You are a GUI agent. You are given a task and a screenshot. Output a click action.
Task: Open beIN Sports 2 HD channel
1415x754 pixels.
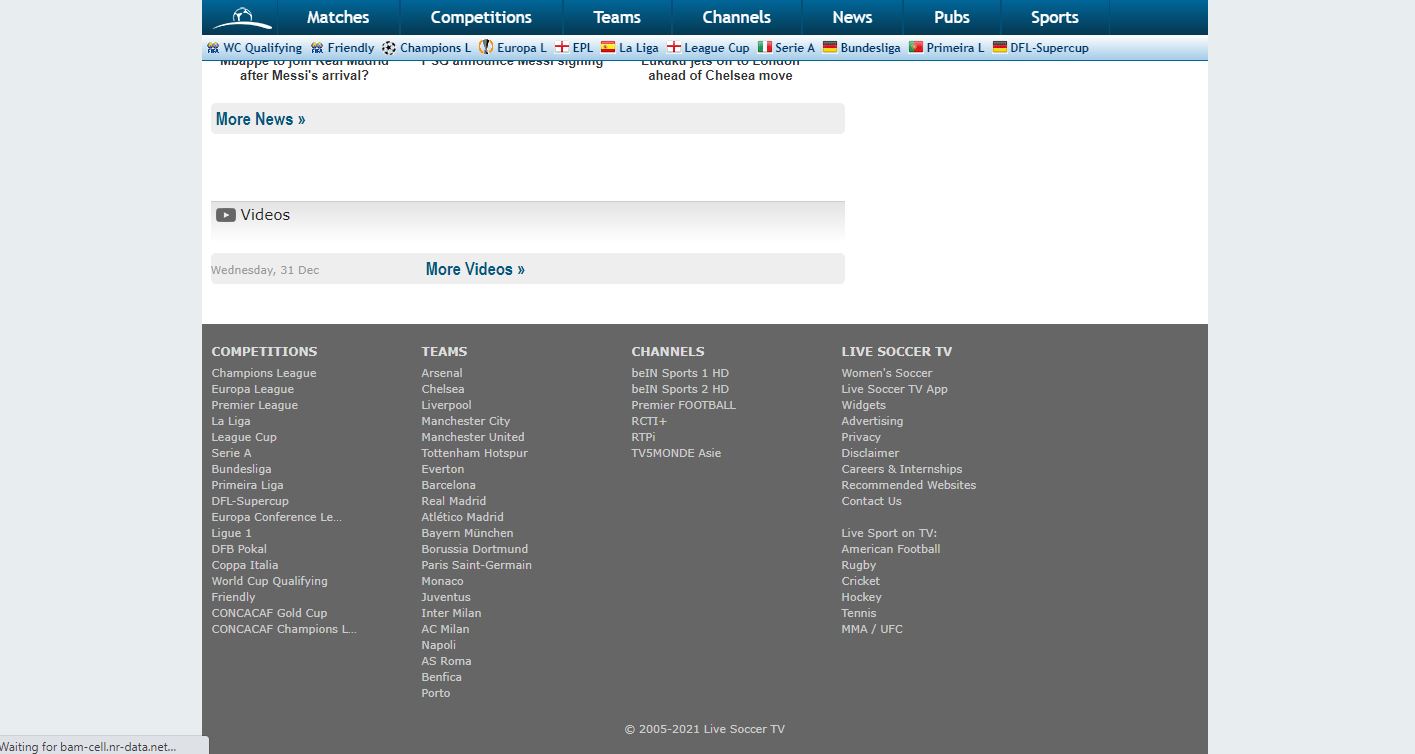point(680,389)
